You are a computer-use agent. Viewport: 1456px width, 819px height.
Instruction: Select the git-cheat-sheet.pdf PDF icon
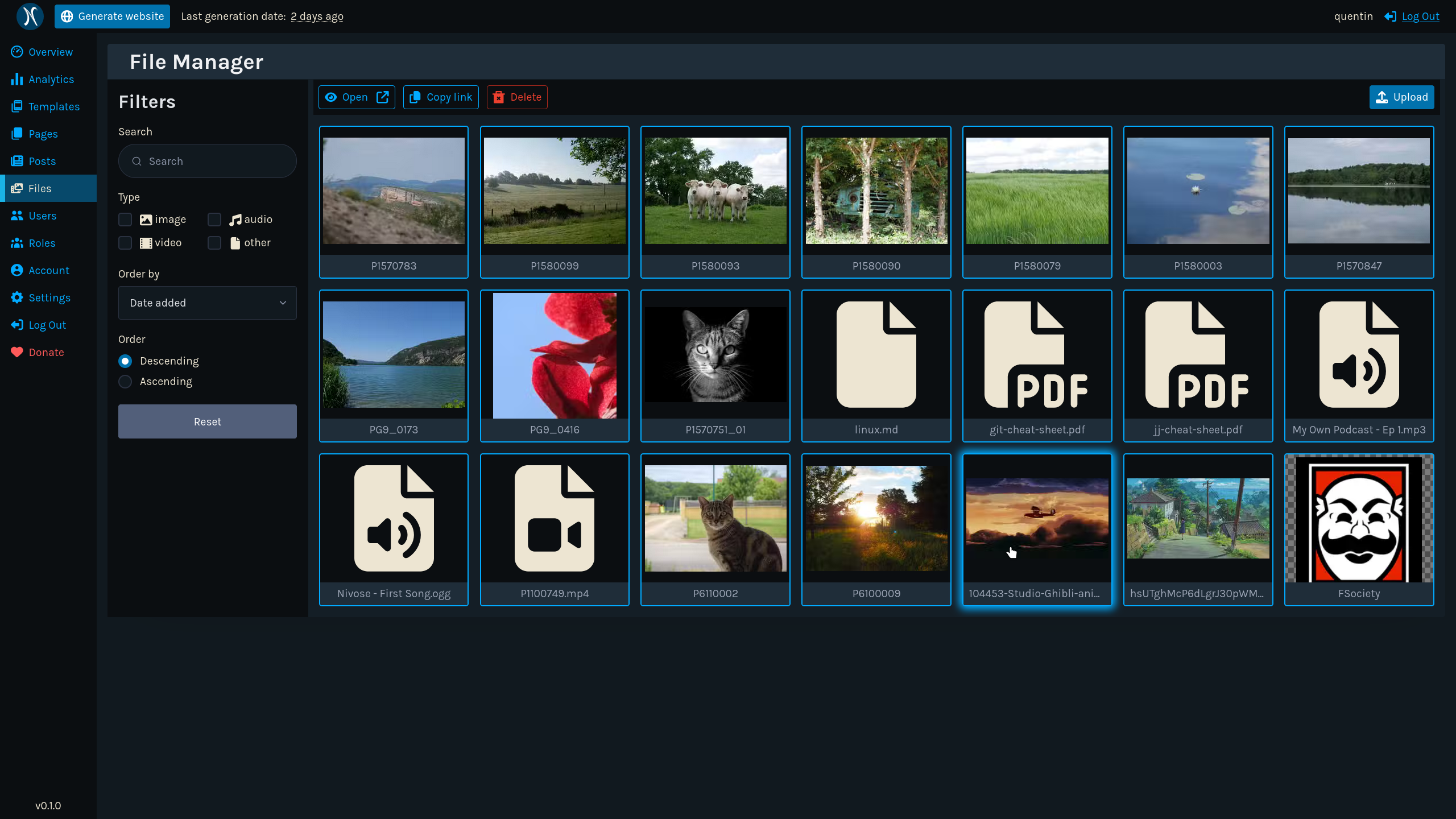click(1036, 355)
